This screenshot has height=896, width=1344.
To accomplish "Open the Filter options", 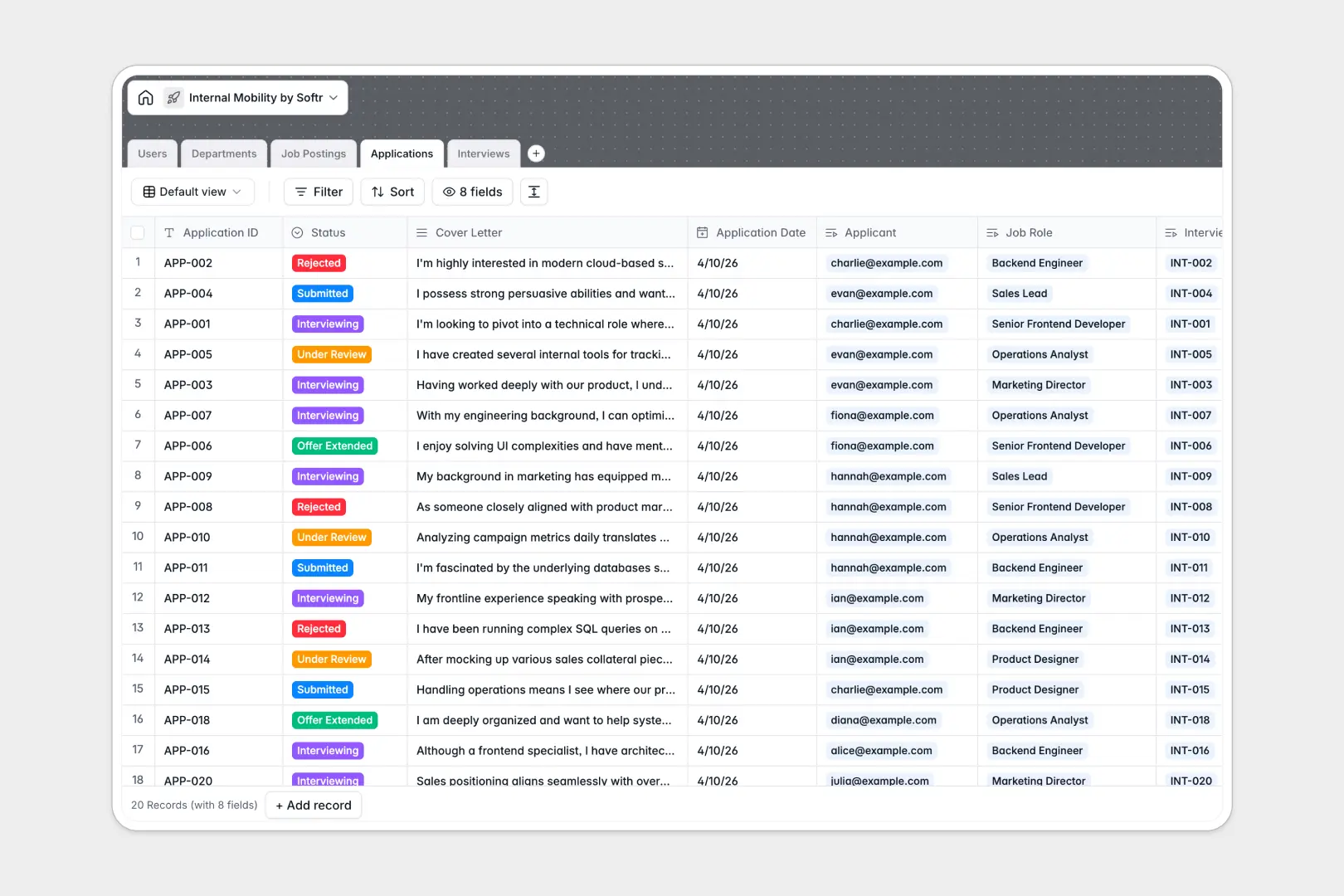I will tap(318, 192).
